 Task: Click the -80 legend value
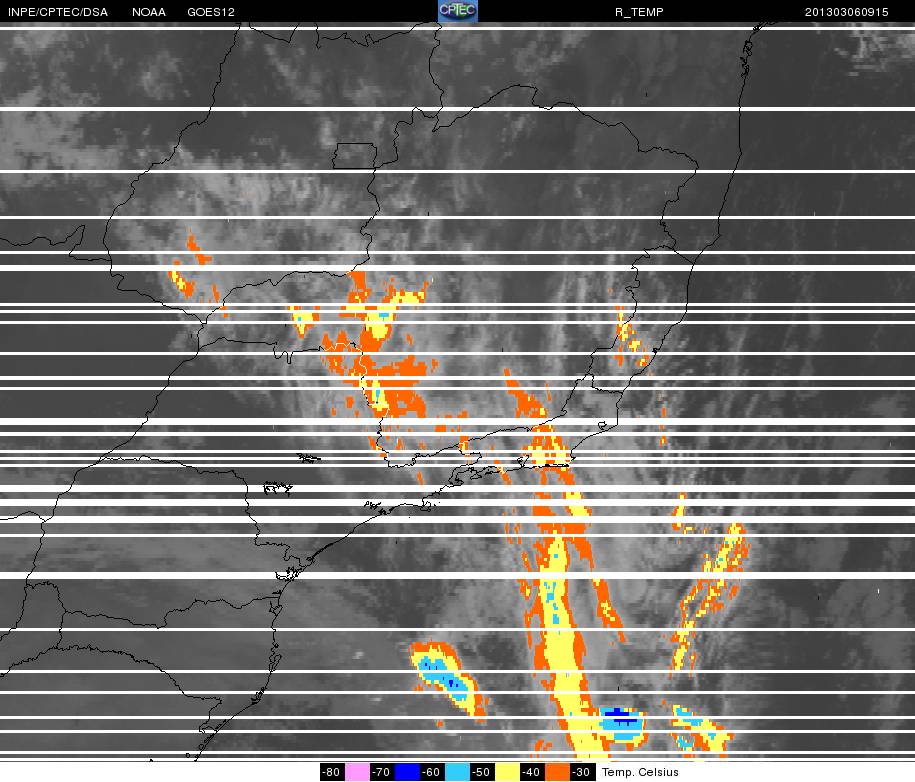(x=332, y=771)
